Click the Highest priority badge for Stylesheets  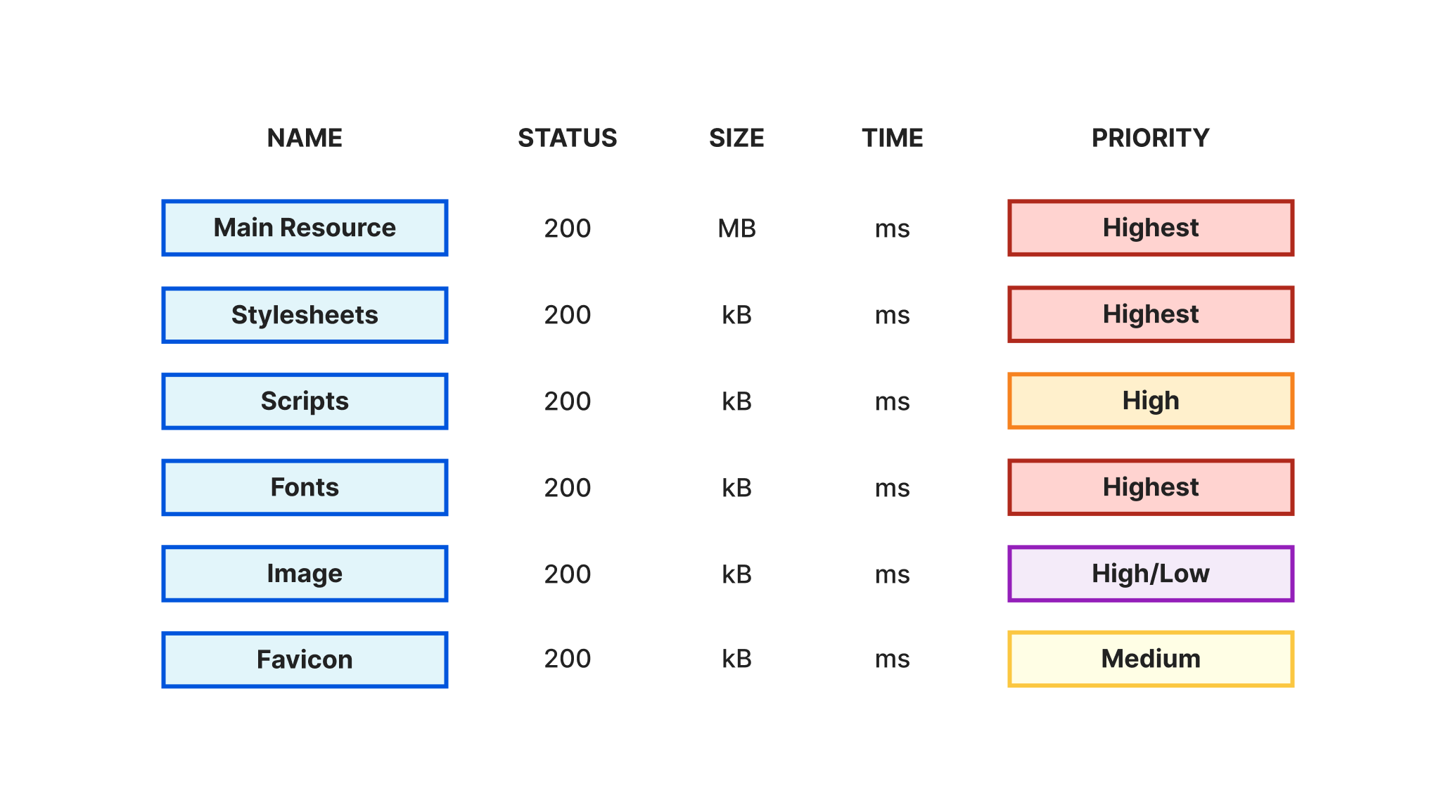pos(1150,314)
